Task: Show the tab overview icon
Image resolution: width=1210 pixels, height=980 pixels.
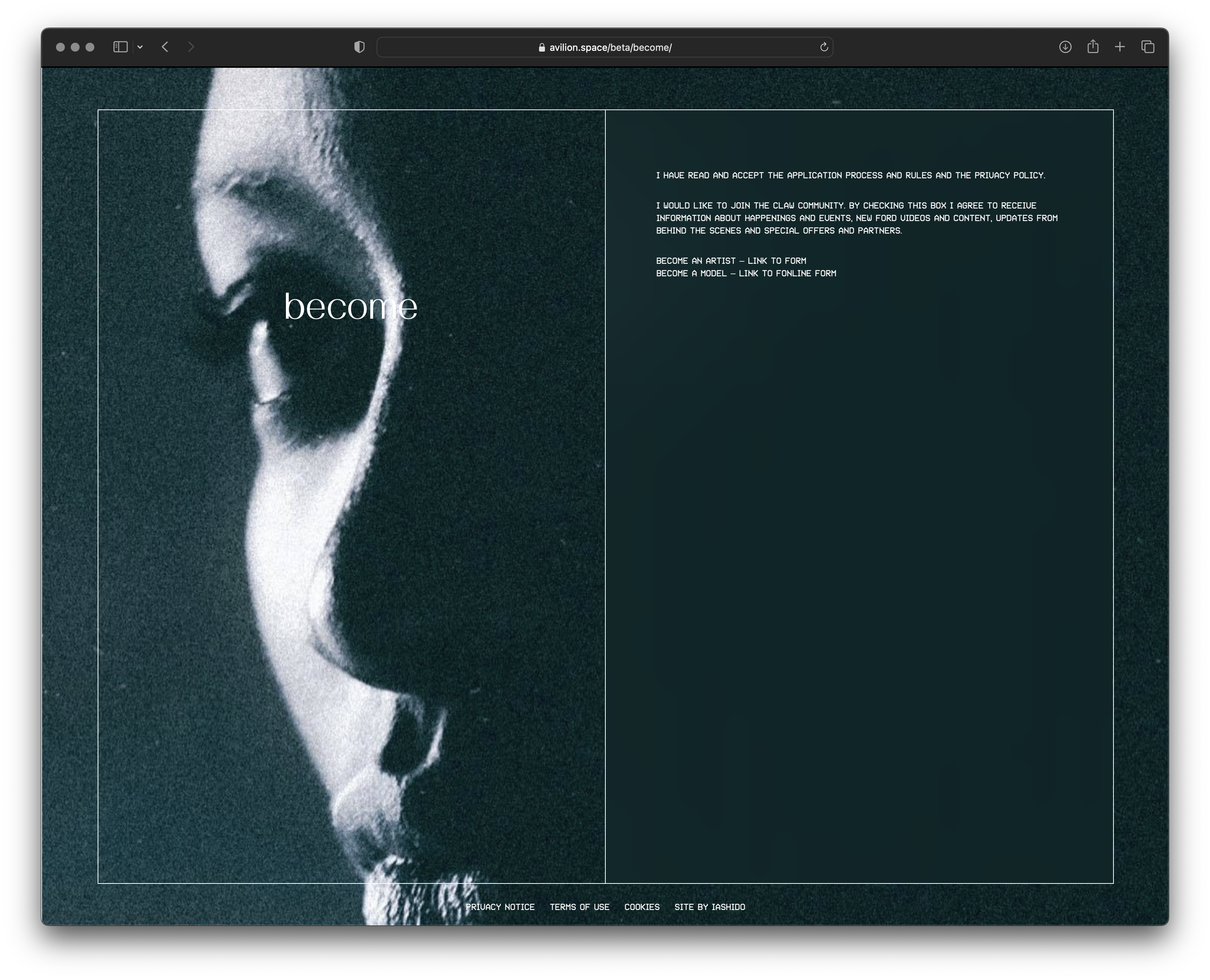Action: point(1147,47)
